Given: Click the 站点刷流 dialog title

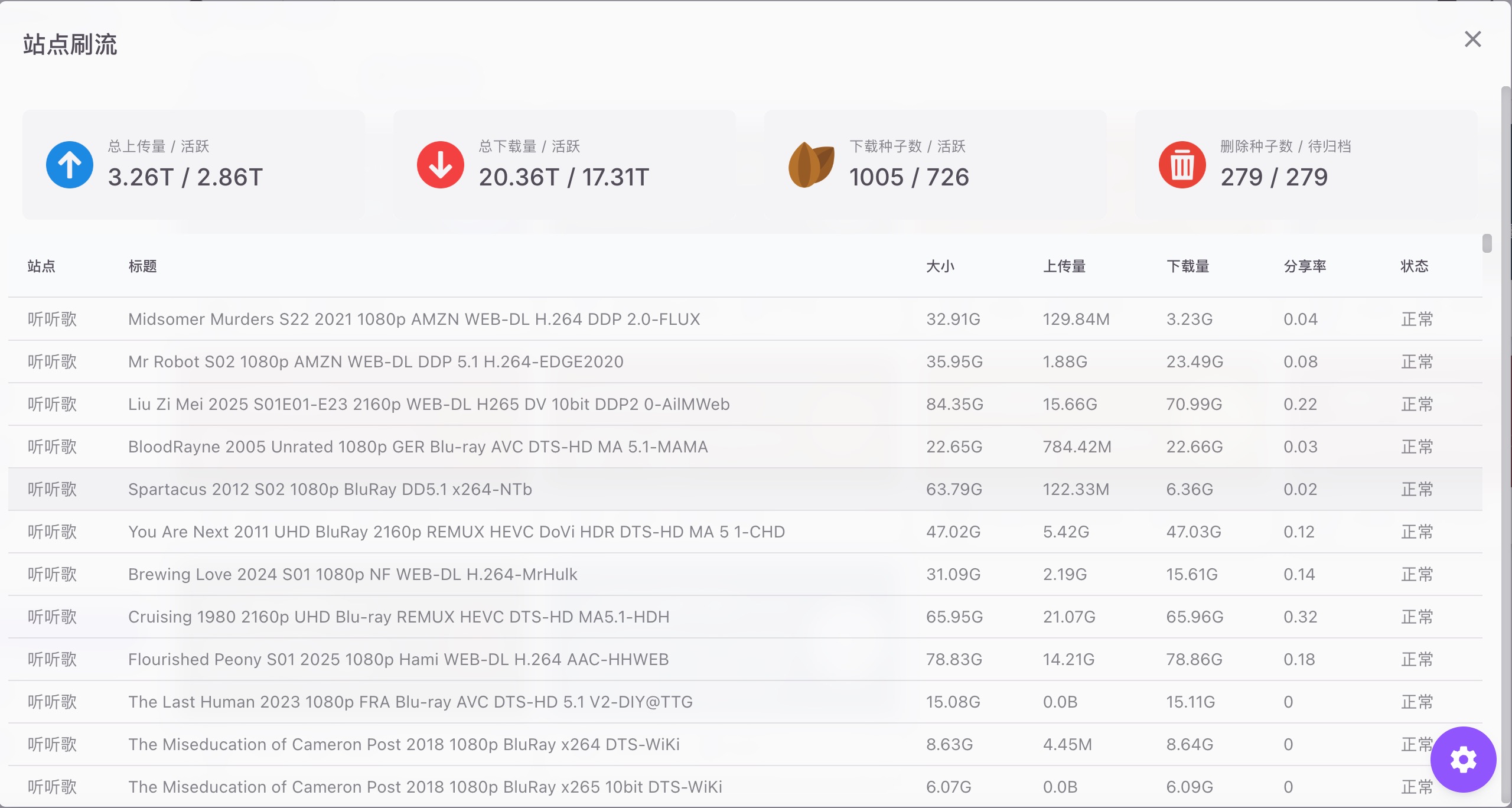Looking at the screenshot, I should (70, 44).
